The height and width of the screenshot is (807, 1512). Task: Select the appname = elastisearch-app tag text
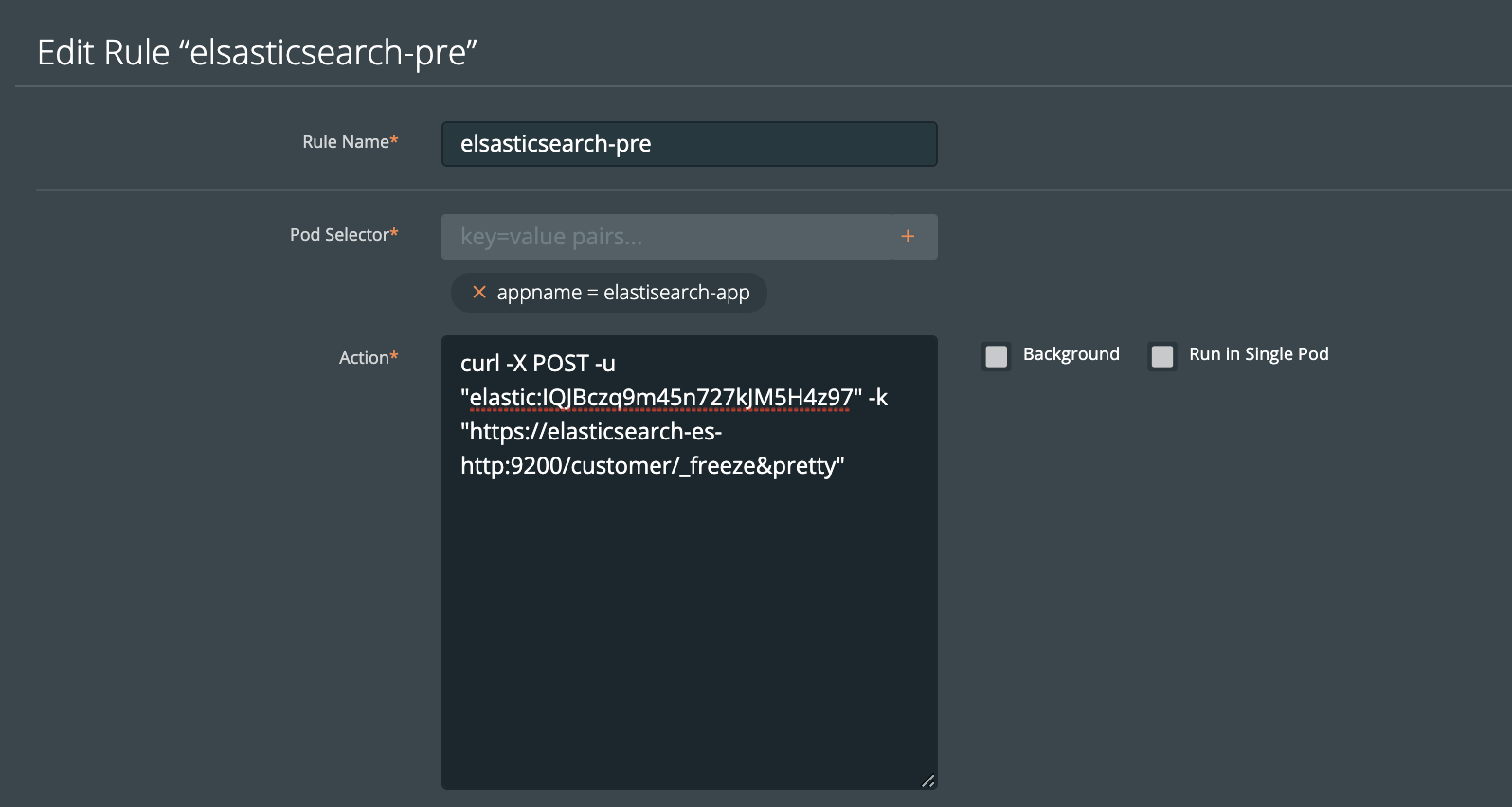pos(622,293)
